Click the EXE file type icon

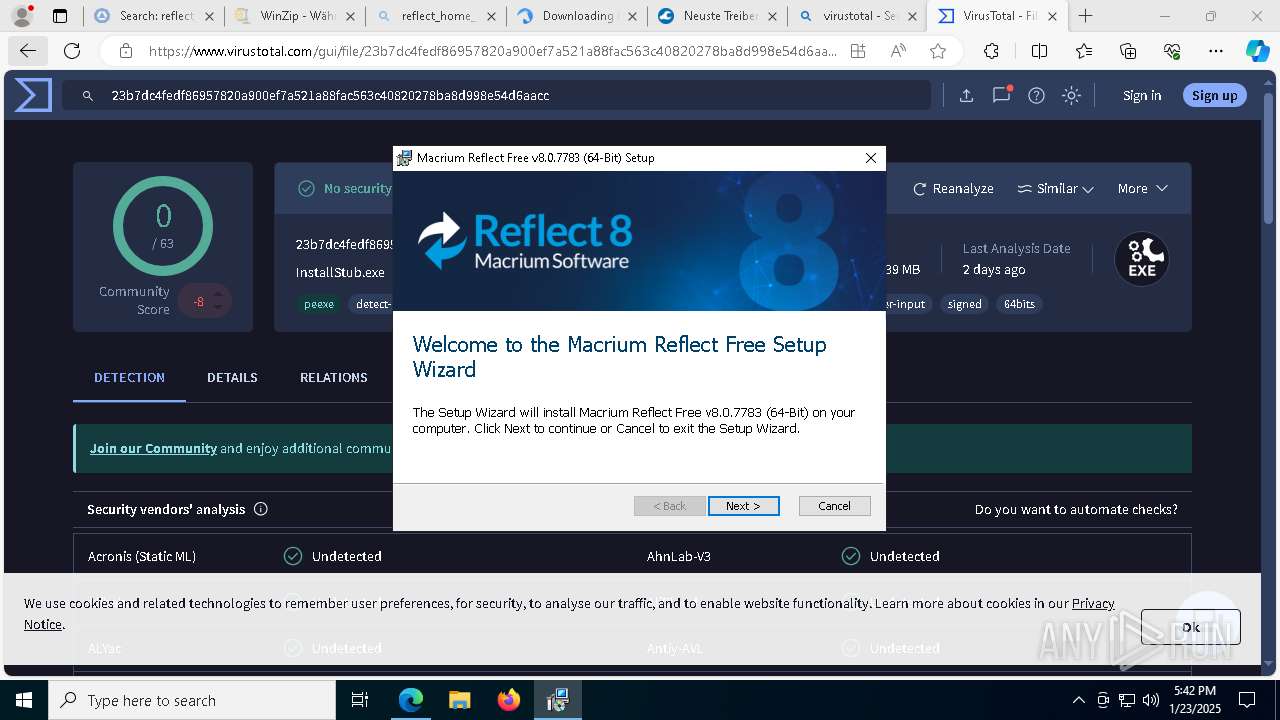pos(1142,259)
